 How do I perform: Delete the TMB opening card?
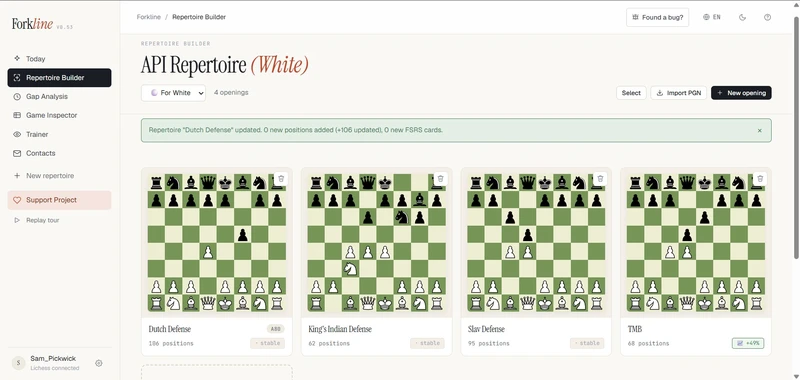(760, 179)
